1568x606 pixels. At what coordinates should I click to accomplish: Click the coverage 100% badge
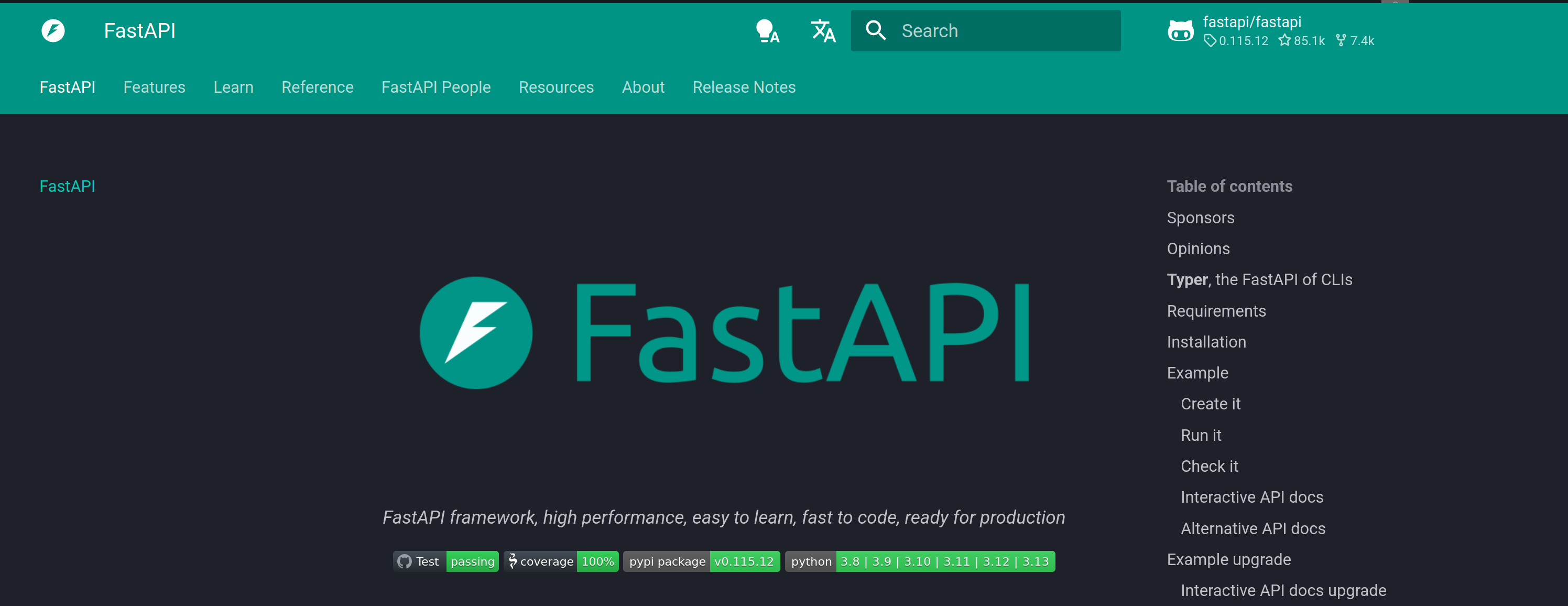coord(561,561)
